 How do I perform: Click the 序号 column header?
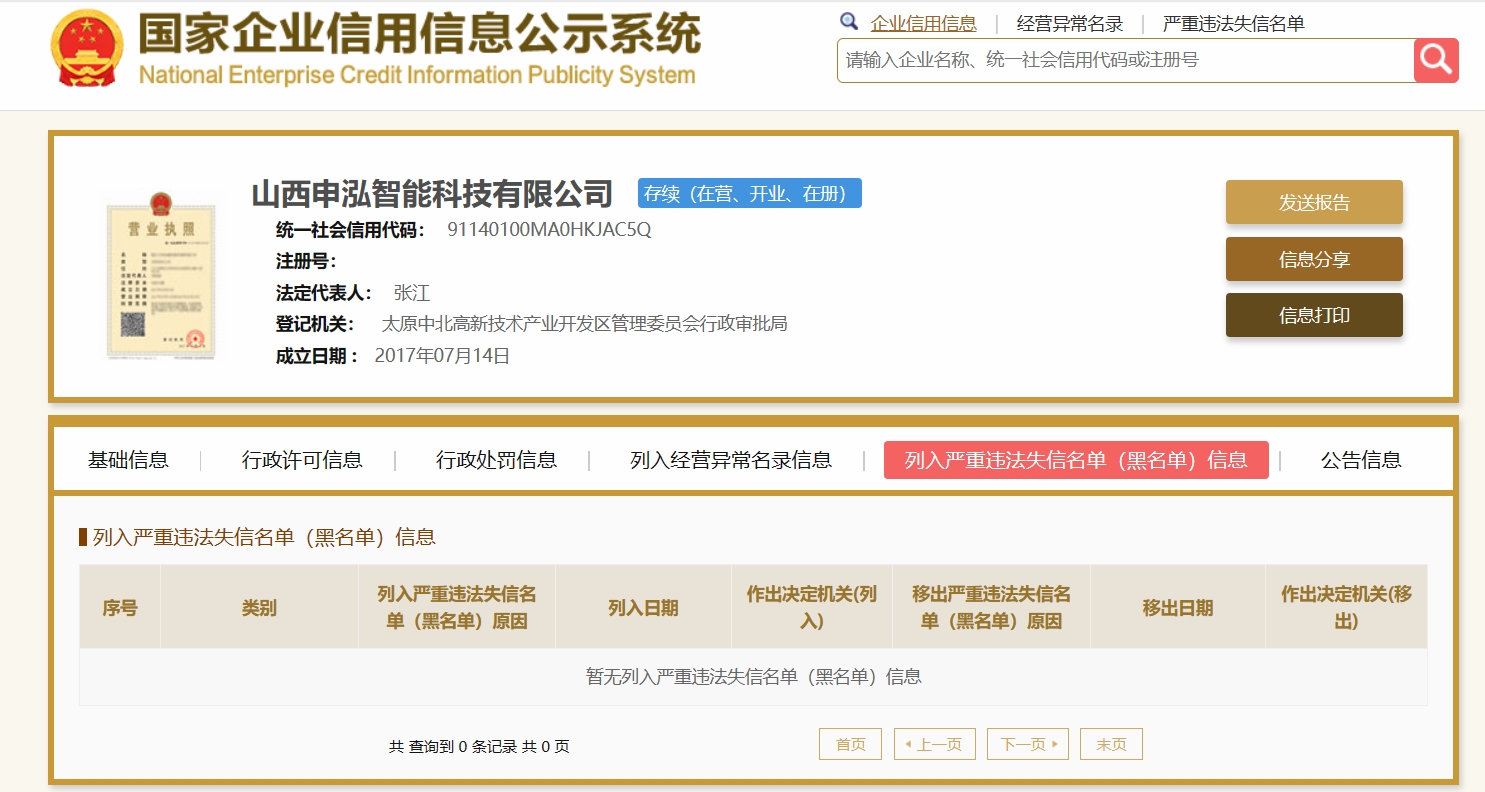click(x=120, y=607)
